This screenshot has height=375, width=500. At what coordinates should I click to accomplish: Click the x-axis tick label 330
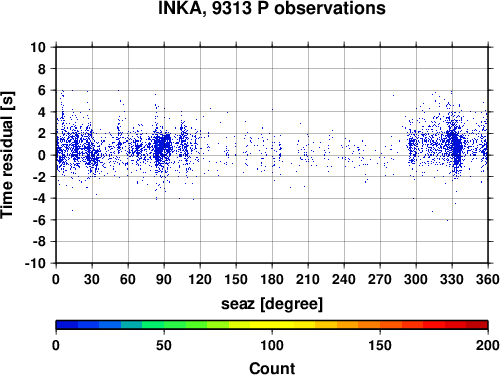click(452, 279)
